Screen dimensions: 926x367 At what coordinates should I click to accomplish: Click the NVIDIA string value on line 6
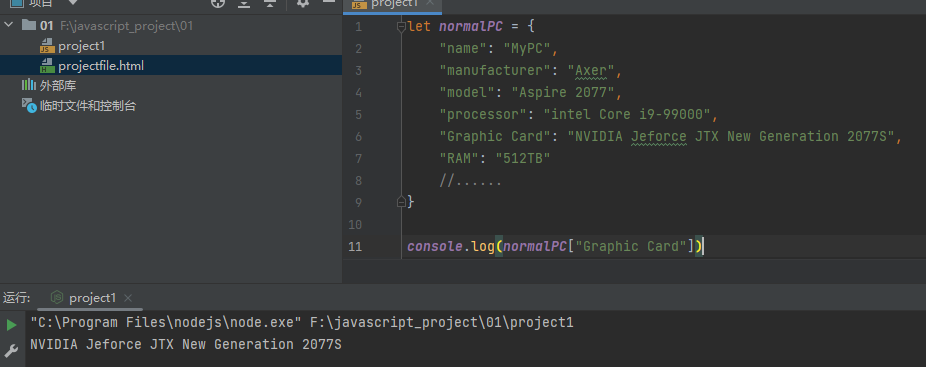tap(732, 137)
